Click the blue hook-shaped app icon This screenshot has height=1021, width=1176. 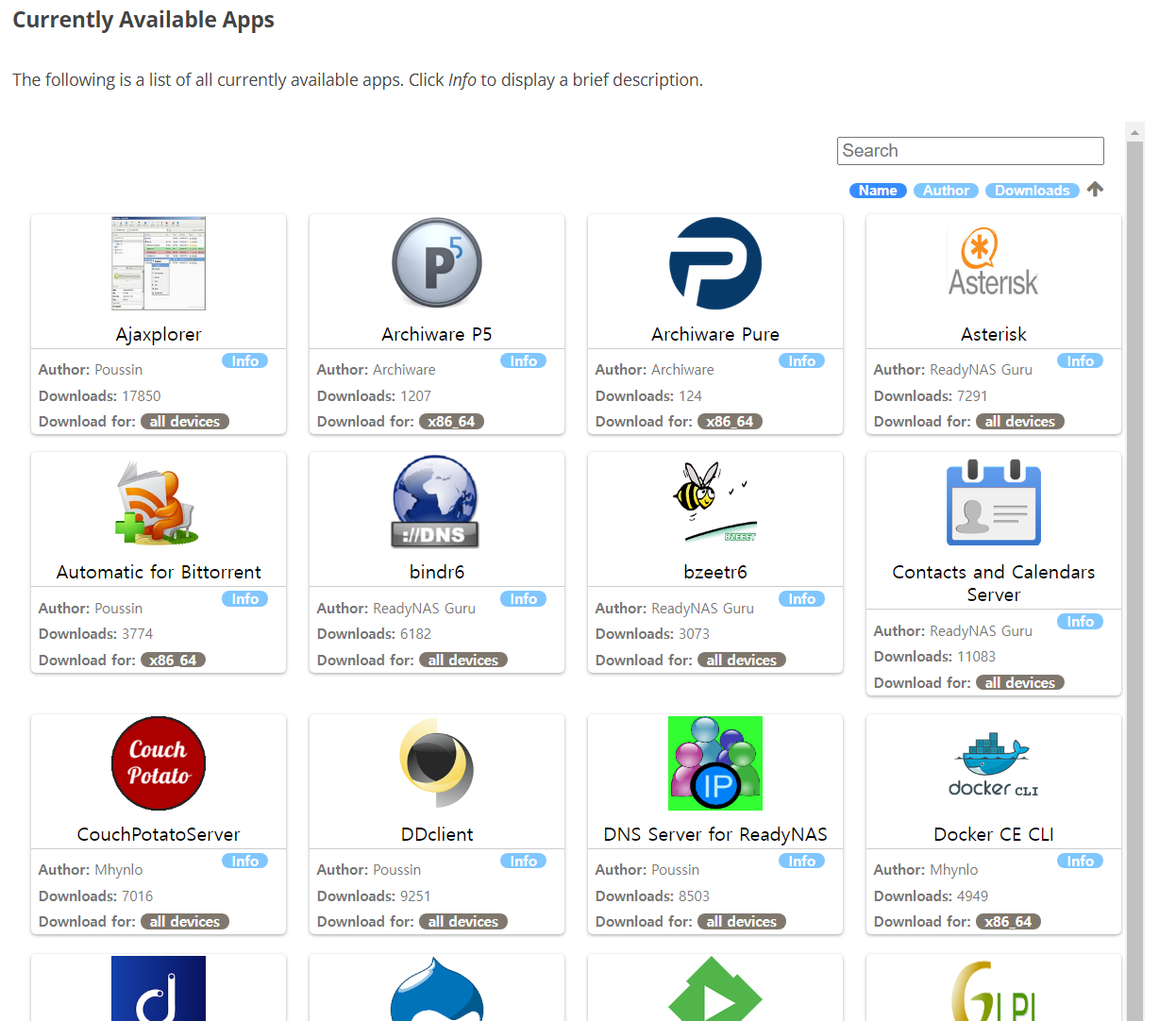(159, 989)
